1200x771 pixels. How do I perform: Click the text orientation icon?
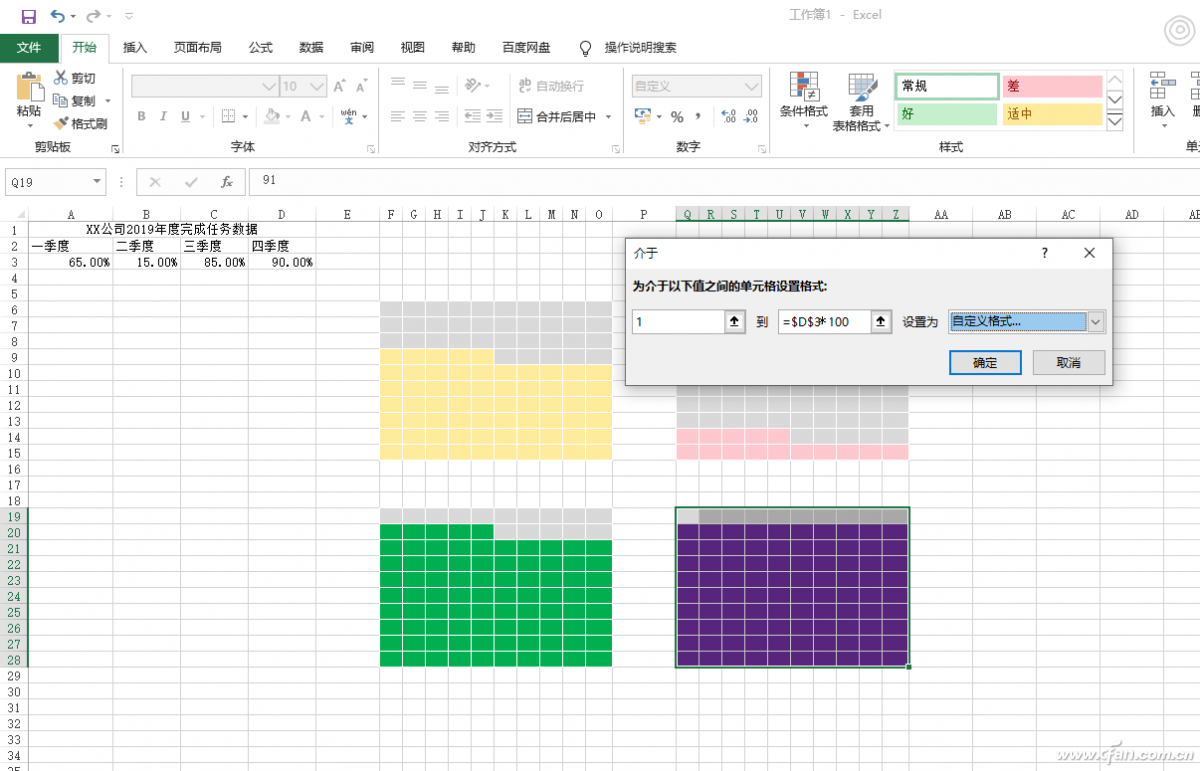pos(473,86)
